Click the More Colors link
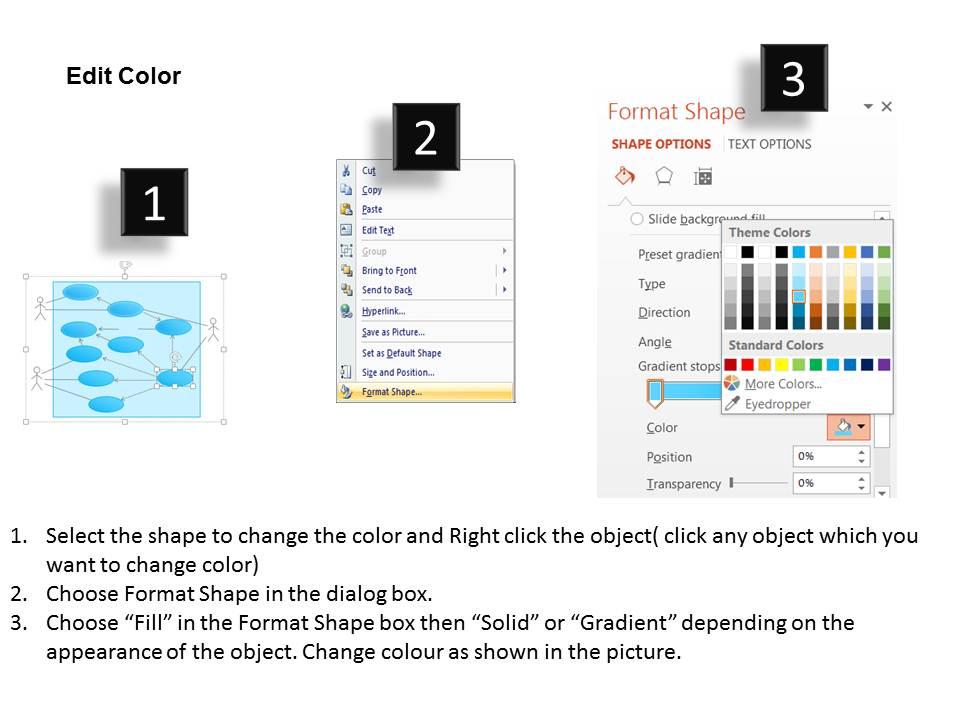This screenshot has height=720, width=960. tap(783, 384)
